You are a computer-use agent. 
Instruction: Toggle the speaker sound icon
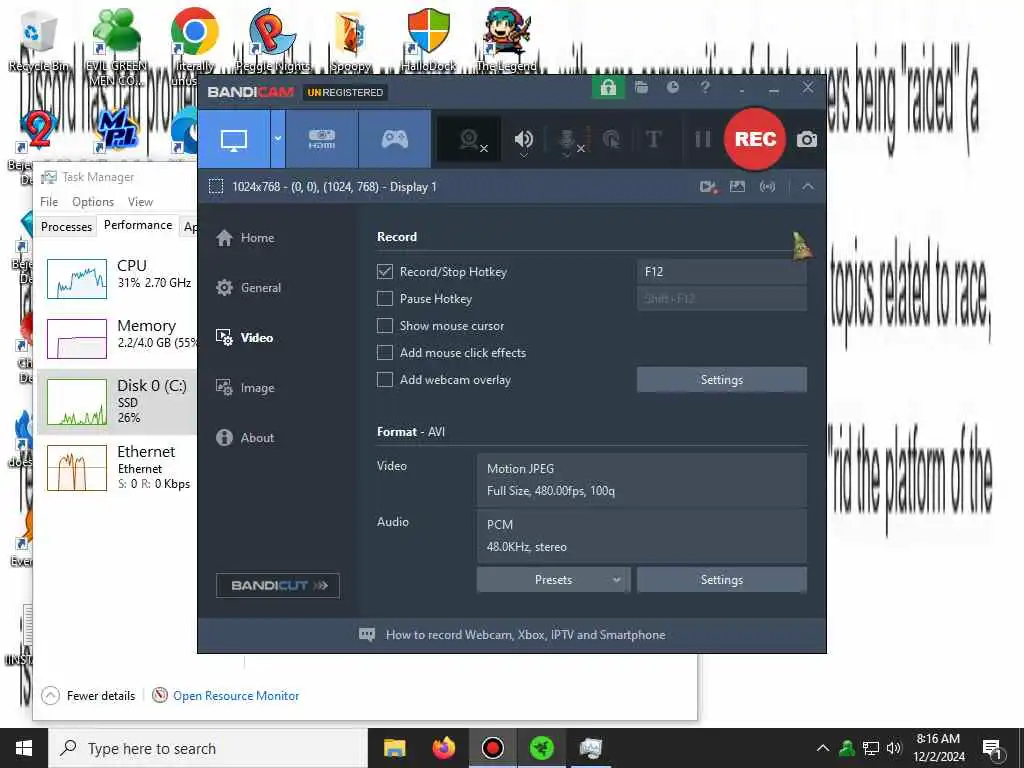[524, 139]
